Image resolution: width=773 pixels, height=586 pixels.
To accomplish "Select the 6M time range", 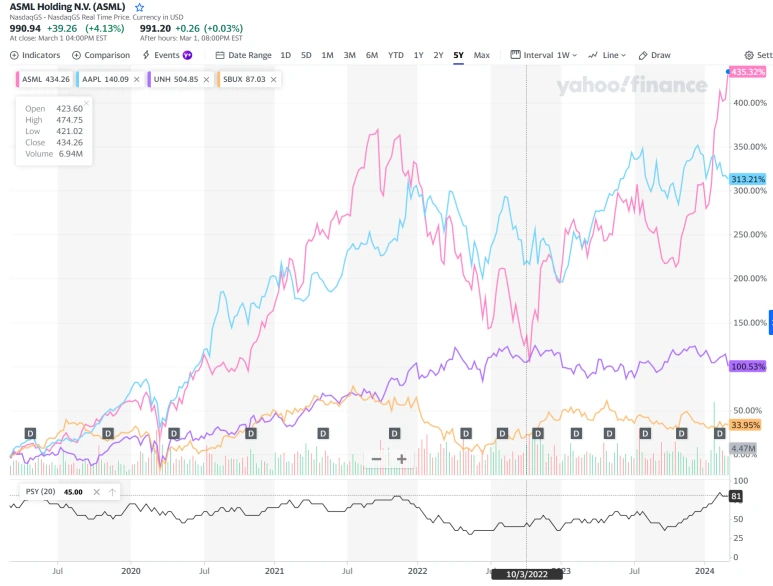I will pyautogui.click(x=372, y=55).
